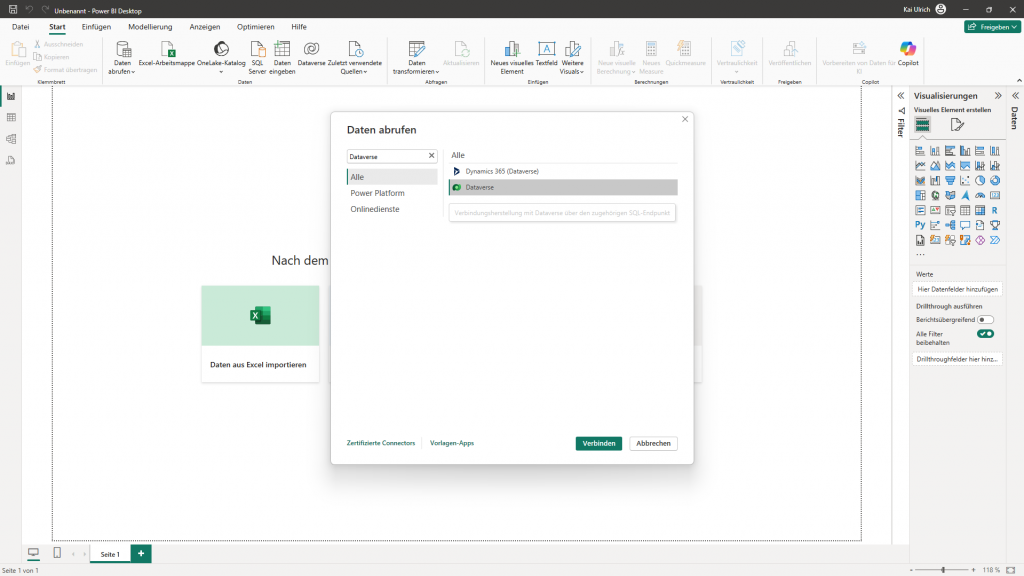
Task: Open the Modellierung ribbon tab
Action: tap(150, 27)
